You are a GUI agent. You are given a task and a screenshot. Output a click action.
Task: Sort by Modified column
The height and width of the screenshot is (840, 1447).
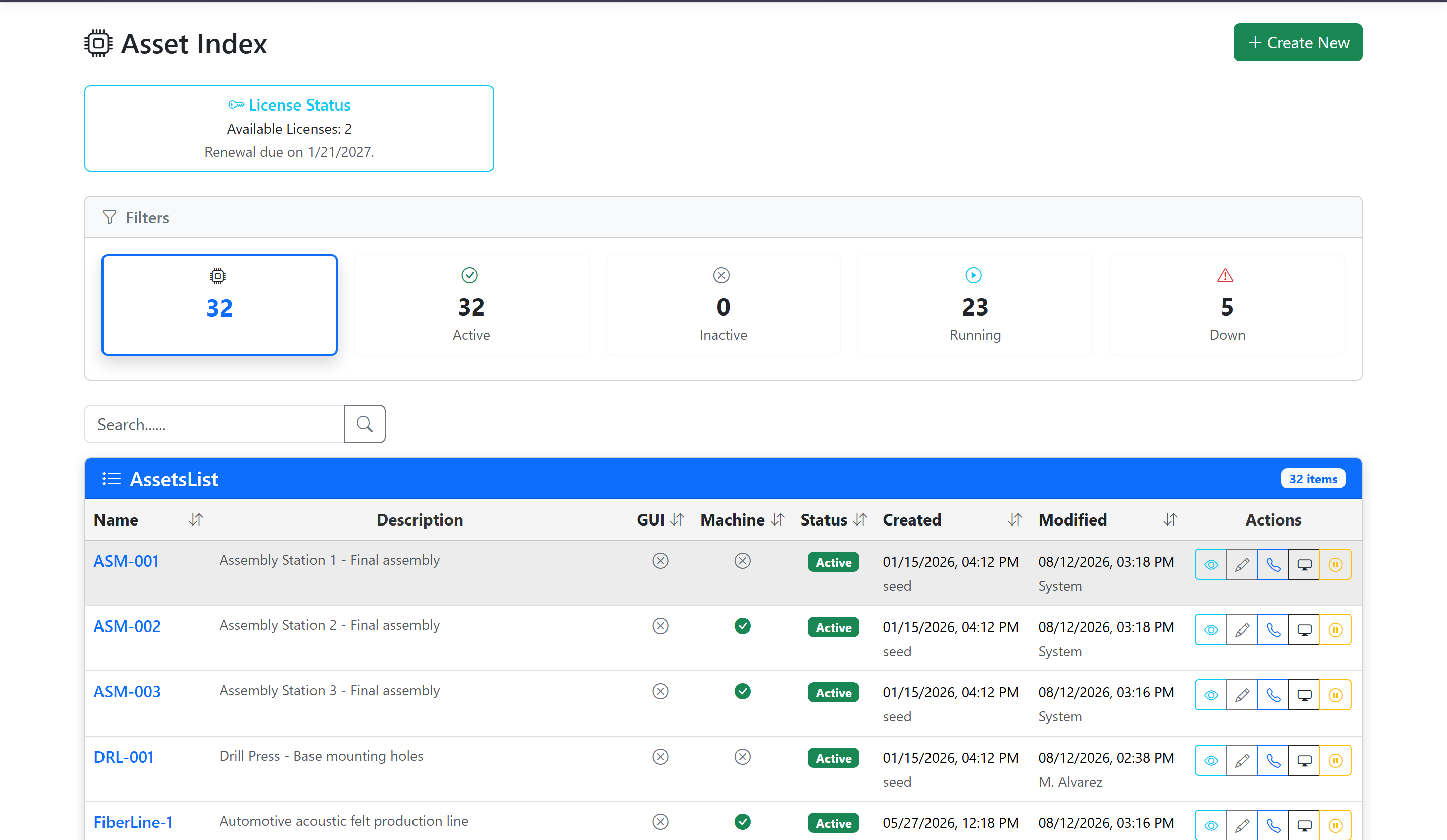click(1170, 519)
